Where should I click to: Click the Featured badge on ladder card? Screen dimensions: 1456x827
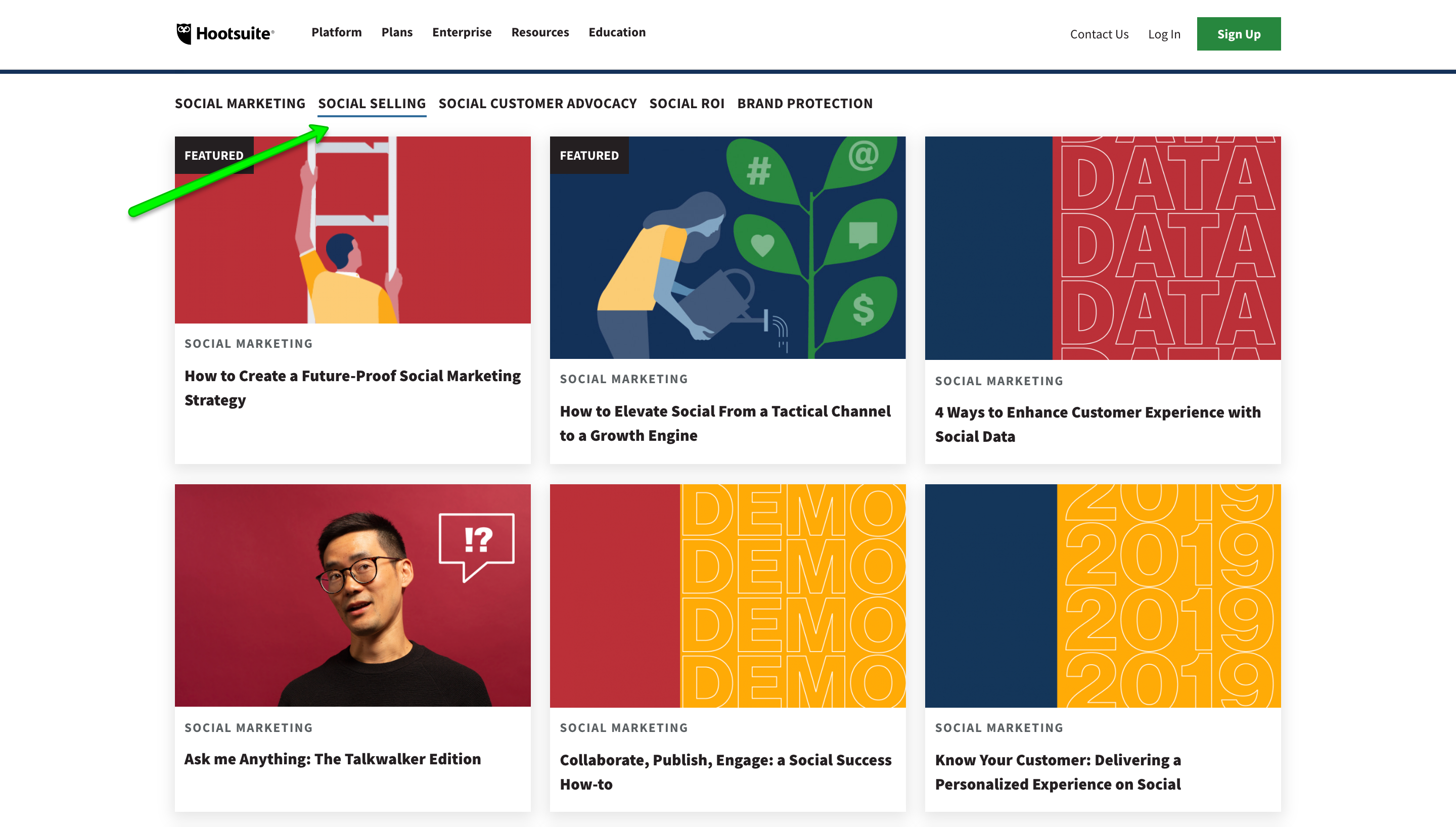coord(214,155)
